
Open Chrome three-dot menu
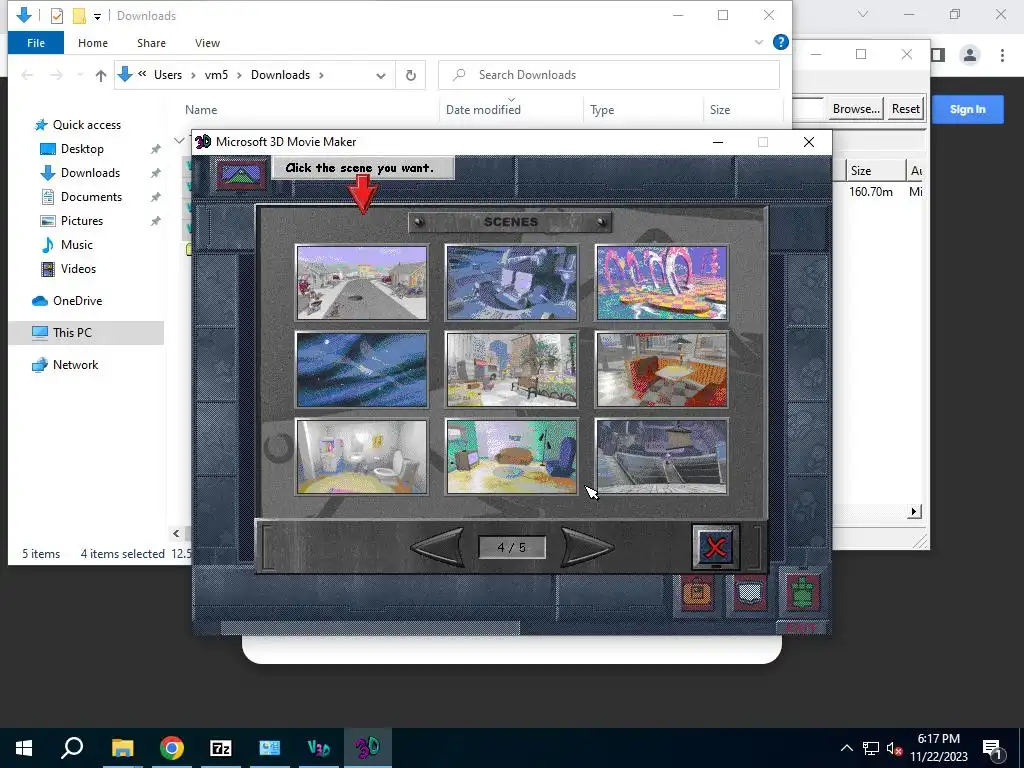pyautogui.click(x=1002, y=55)
